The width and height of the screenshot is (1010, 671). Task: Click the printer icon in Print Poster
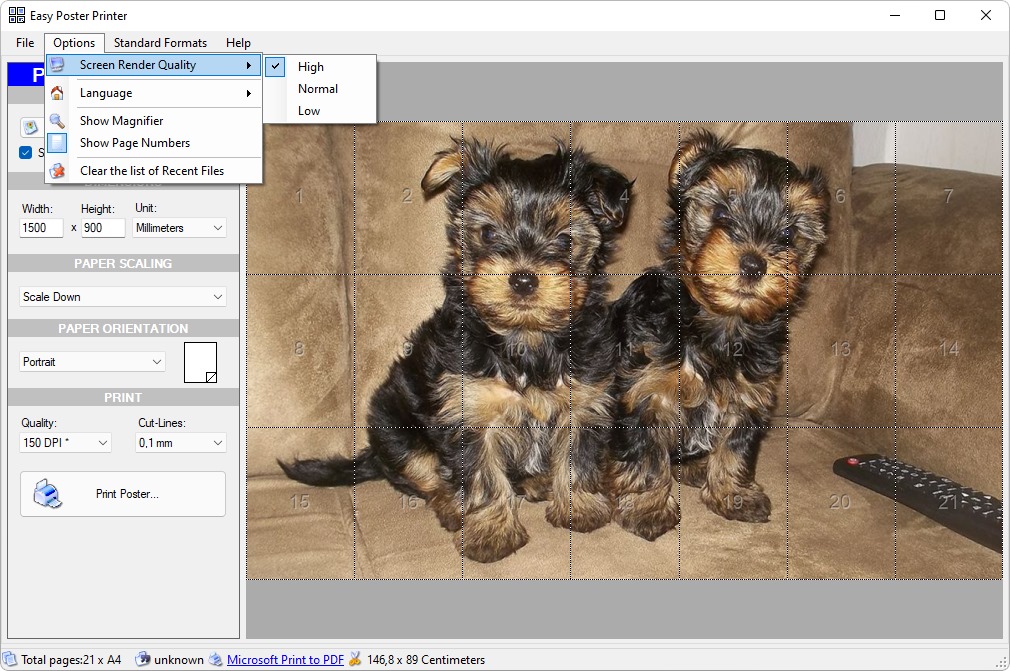tap(47, 494)
